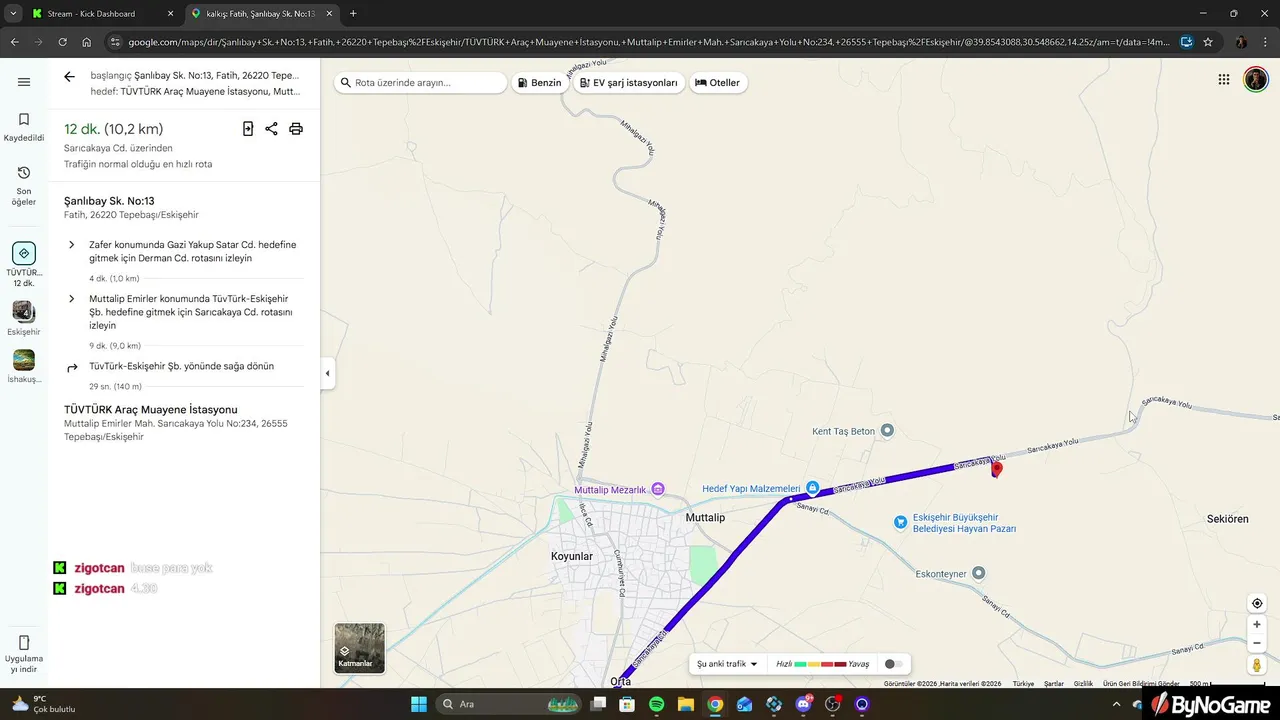Click the Şanlıbay Sk. No:13 start address

pyautogui.click(x=109, y=201)
